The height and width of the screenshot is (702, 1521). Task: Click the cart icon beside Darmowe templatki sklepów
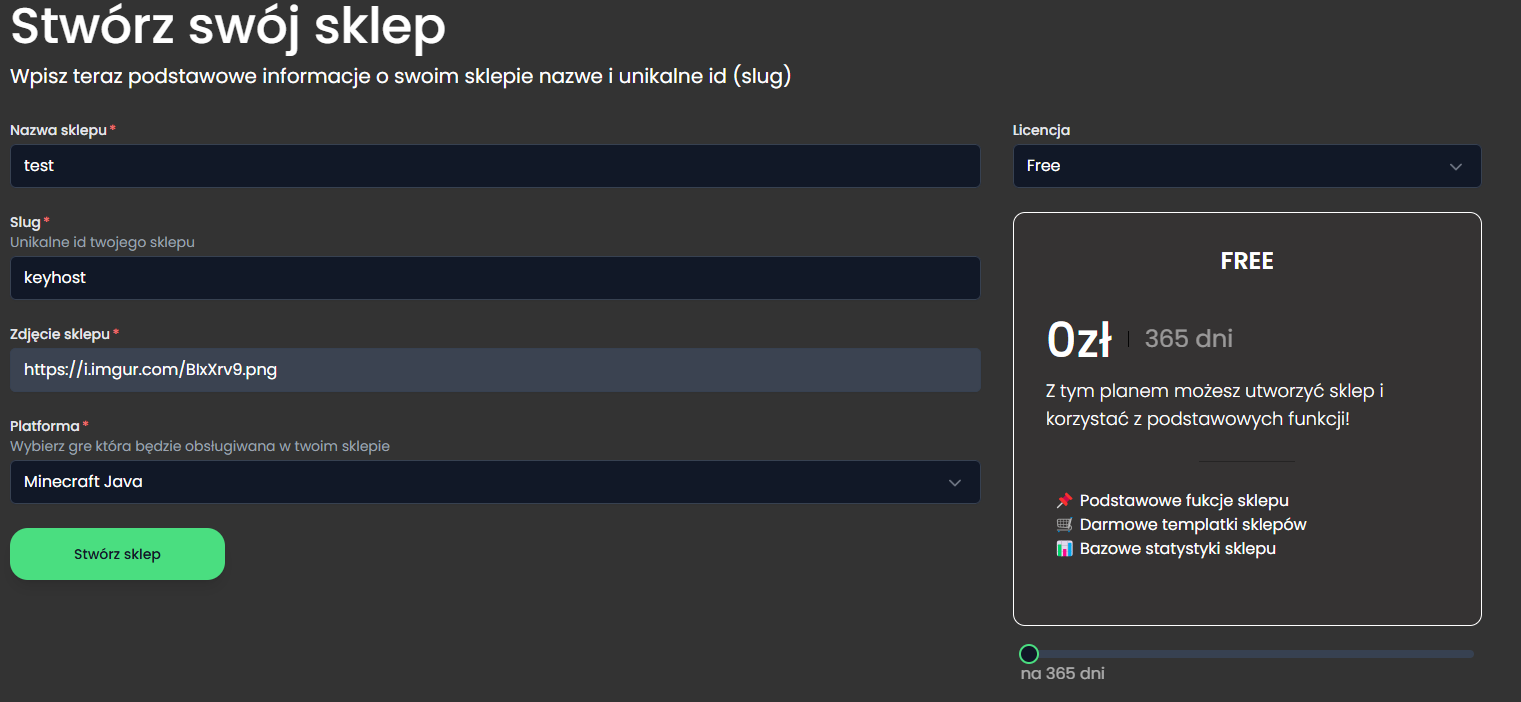pos(1064,525)
